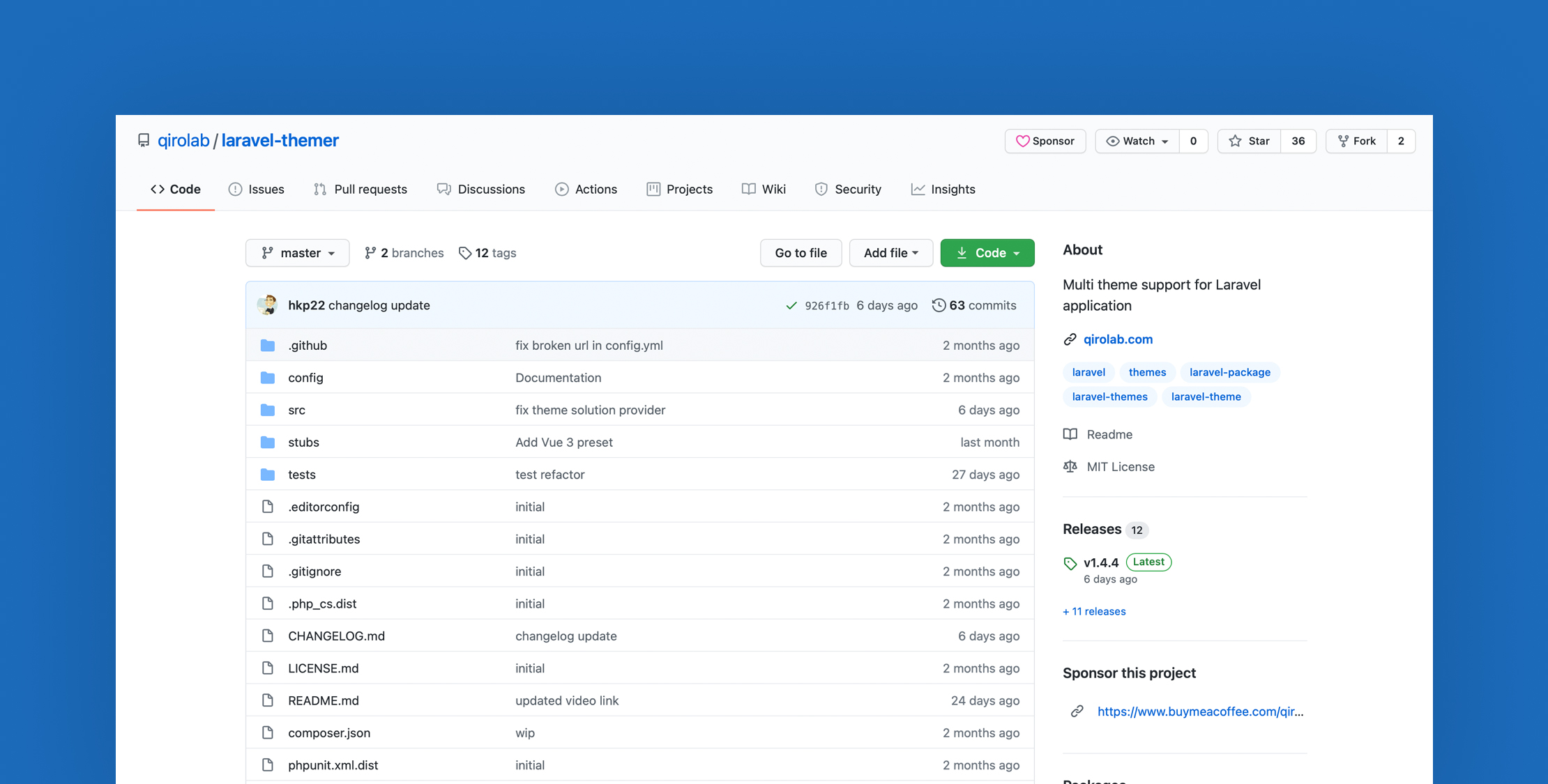Click the green check status icon on commit
The image size is (1548, 784).
click(791, 305)
